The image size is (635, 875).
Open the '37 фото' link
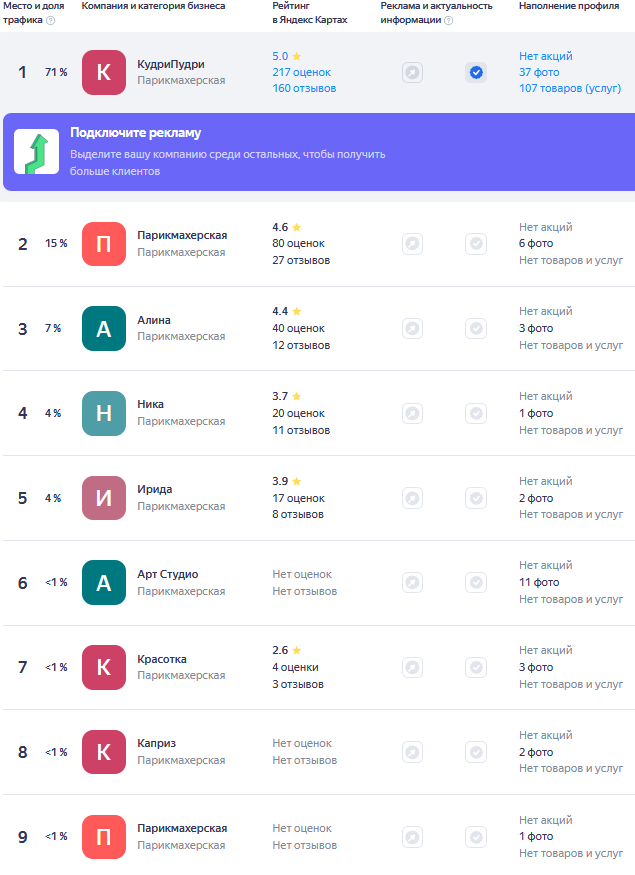pos(538,72)
